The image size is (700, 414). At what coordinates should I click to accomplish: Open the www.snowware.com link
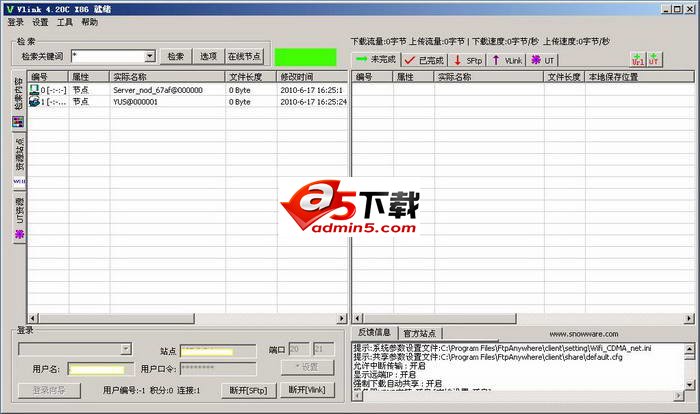584,334
